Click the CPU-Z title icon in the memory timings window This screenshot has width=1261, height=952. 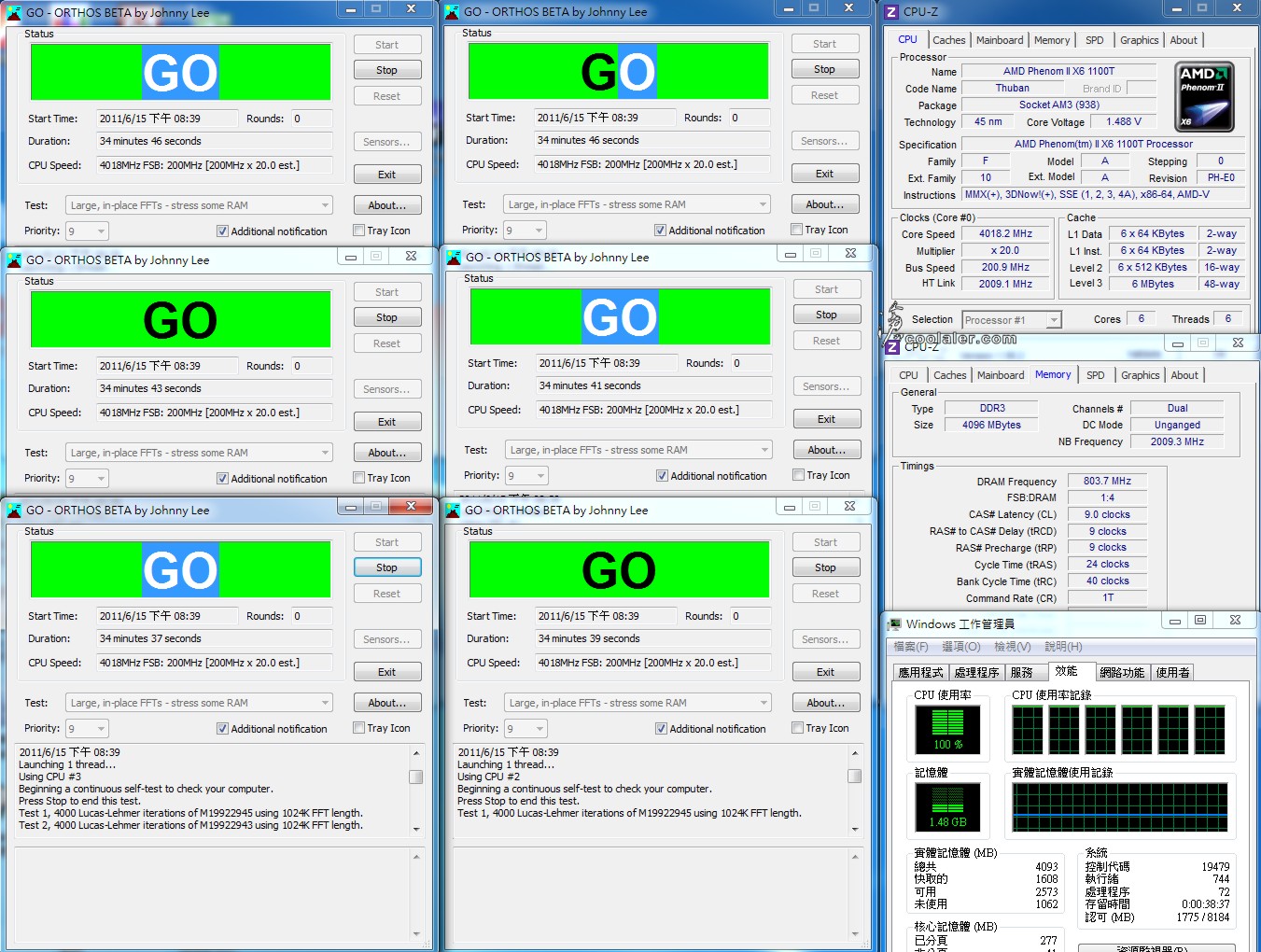(x=891, y=346)
